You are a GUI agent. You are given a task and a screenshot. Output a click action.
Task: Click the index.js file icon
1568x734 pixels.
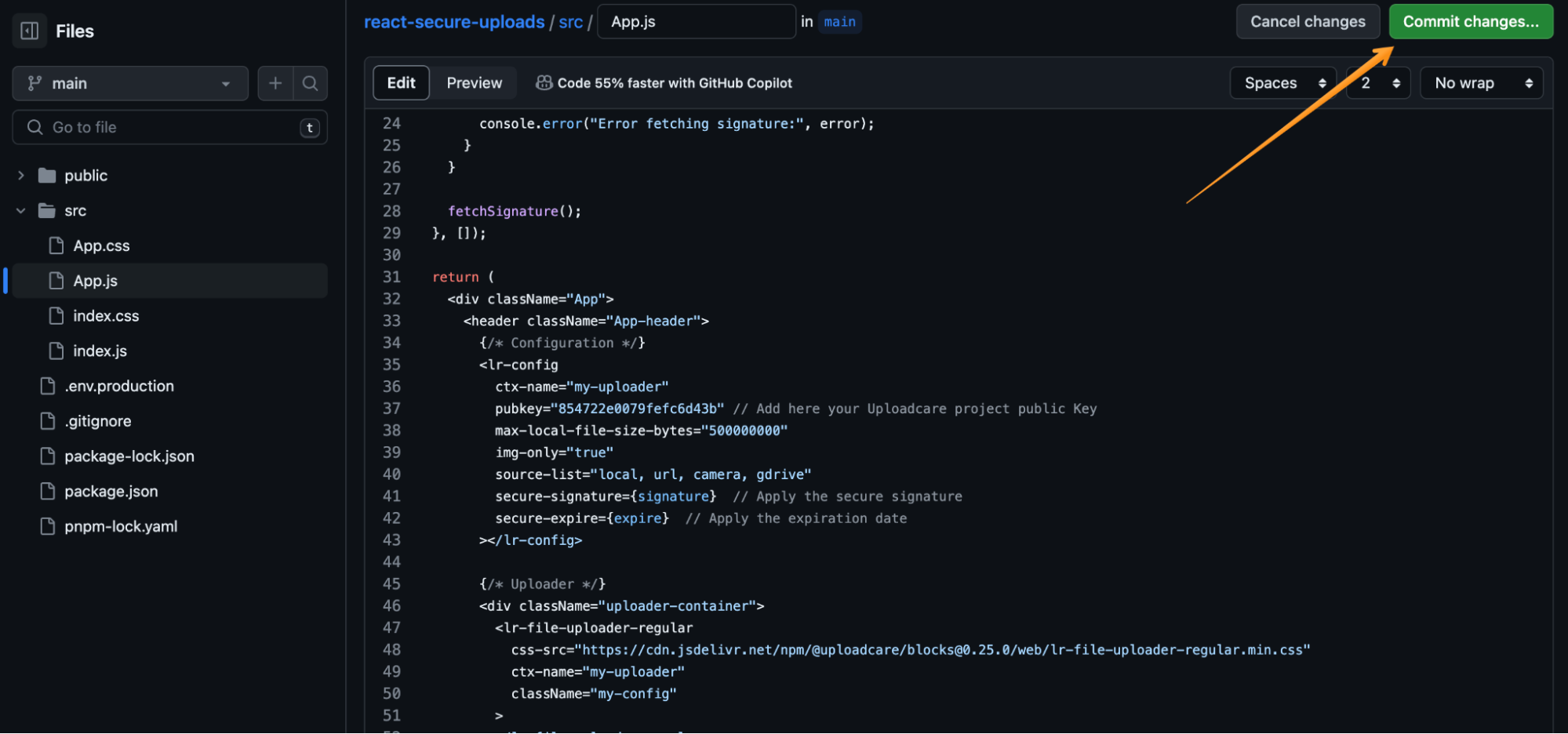pos(56,351)
